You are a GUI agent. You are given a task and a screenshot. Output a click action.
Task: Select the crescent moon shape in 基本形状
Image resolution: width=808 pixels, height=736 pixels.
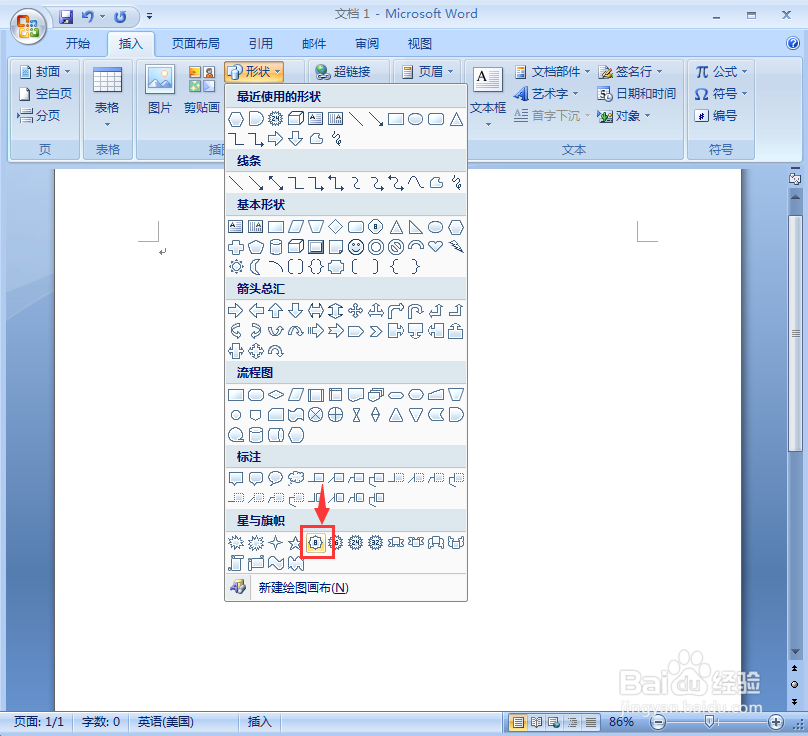pyautogui.click(x=256, y=266)
